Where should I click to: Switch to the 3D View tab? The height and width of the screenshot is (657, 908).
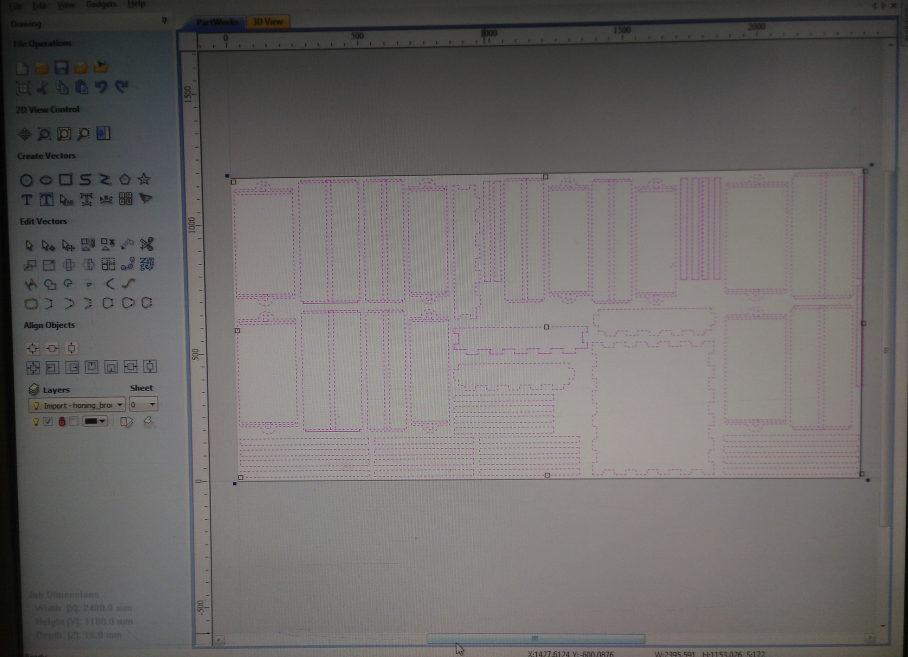click(268, 21)
